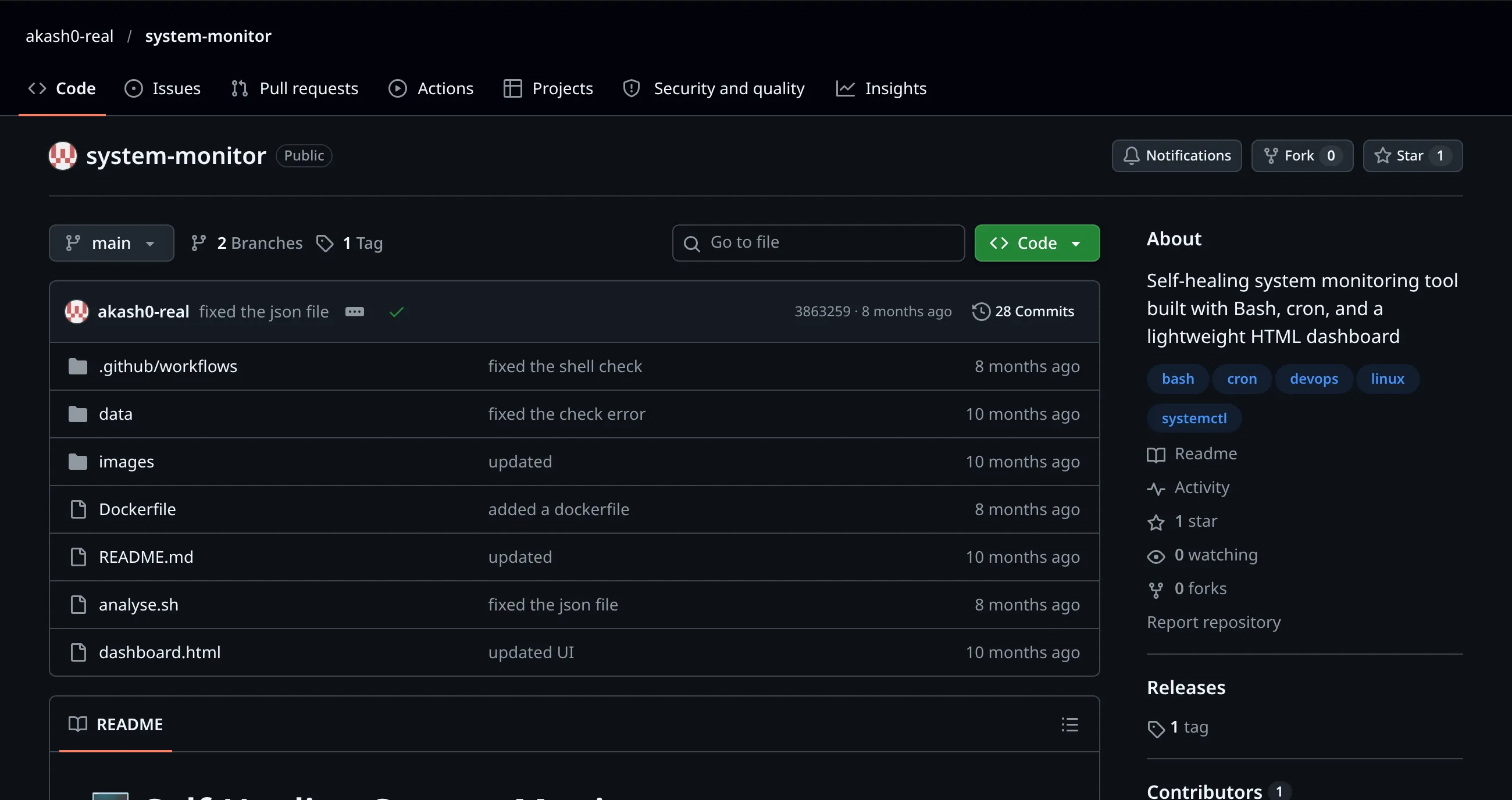
Task: Click the tag icon under Releases
Action: [1156, 728]
